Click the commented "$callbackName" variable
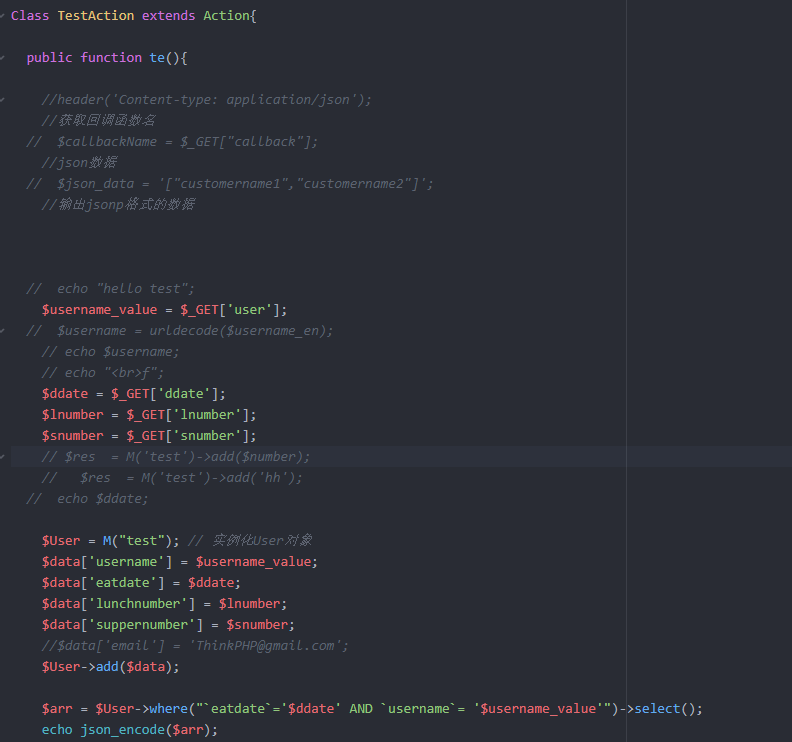 107,141
